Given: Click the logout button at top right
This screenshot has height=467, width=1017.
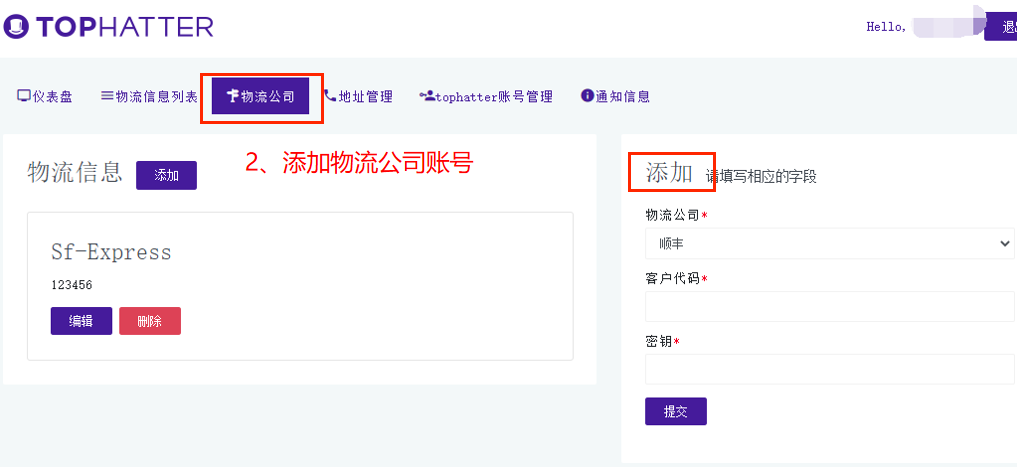Looking at the screenshot, I should pos(1001,27).
